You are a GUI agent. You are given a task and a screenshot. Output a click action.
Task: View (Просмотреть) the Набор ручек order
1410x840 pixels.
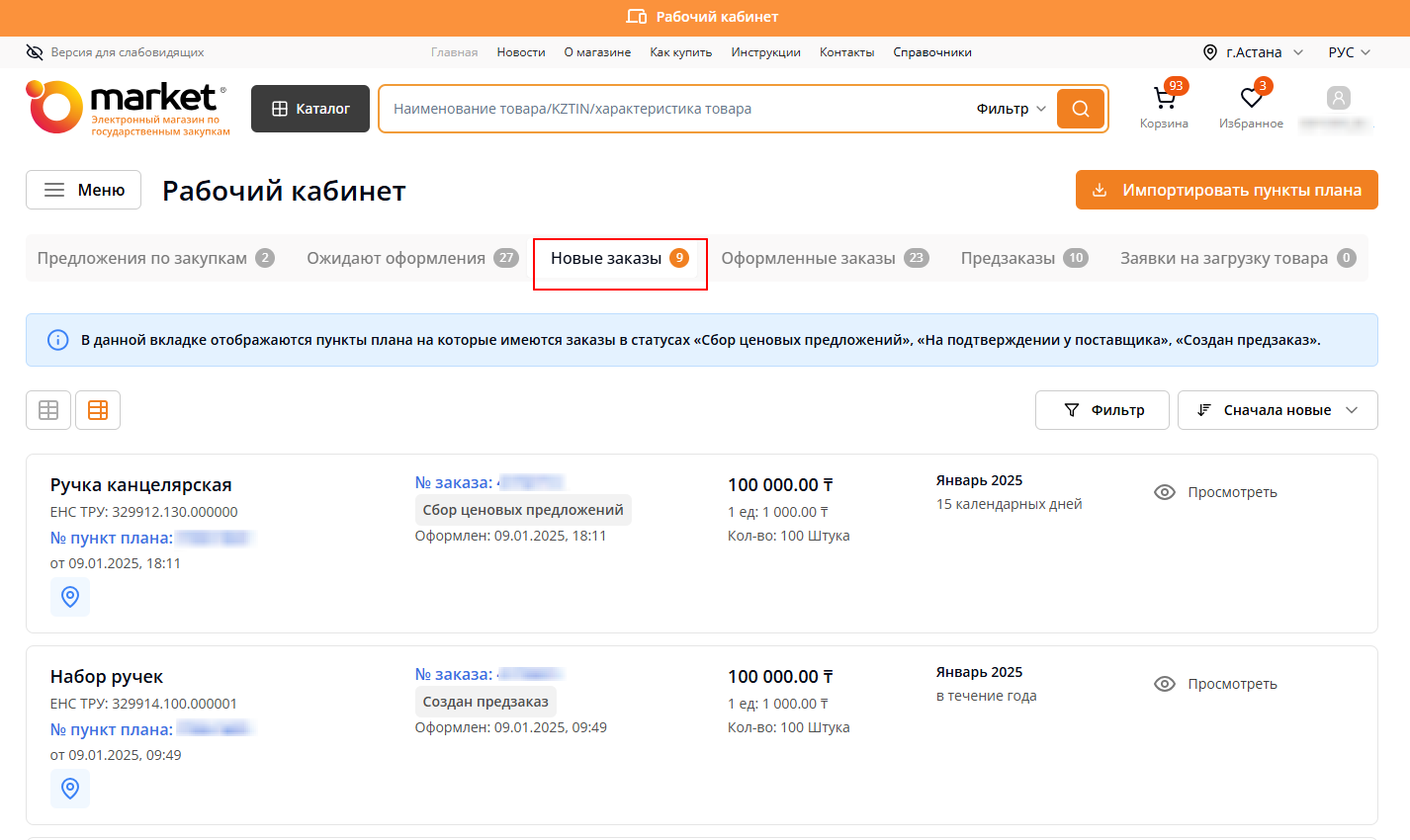pyautogui.click(x=1216, y=684)
